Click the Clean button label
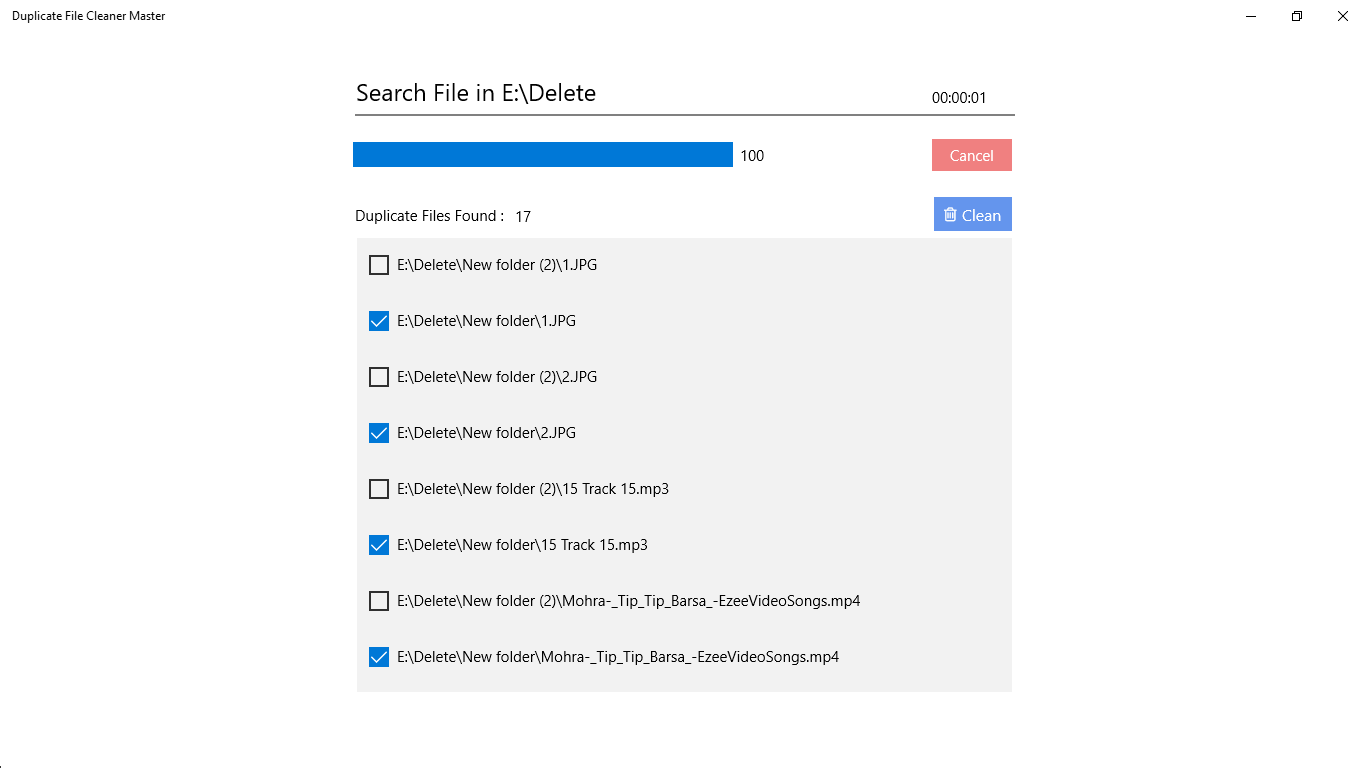The height and width of the screenshot is (768, 1366). (x=981, y=215)
